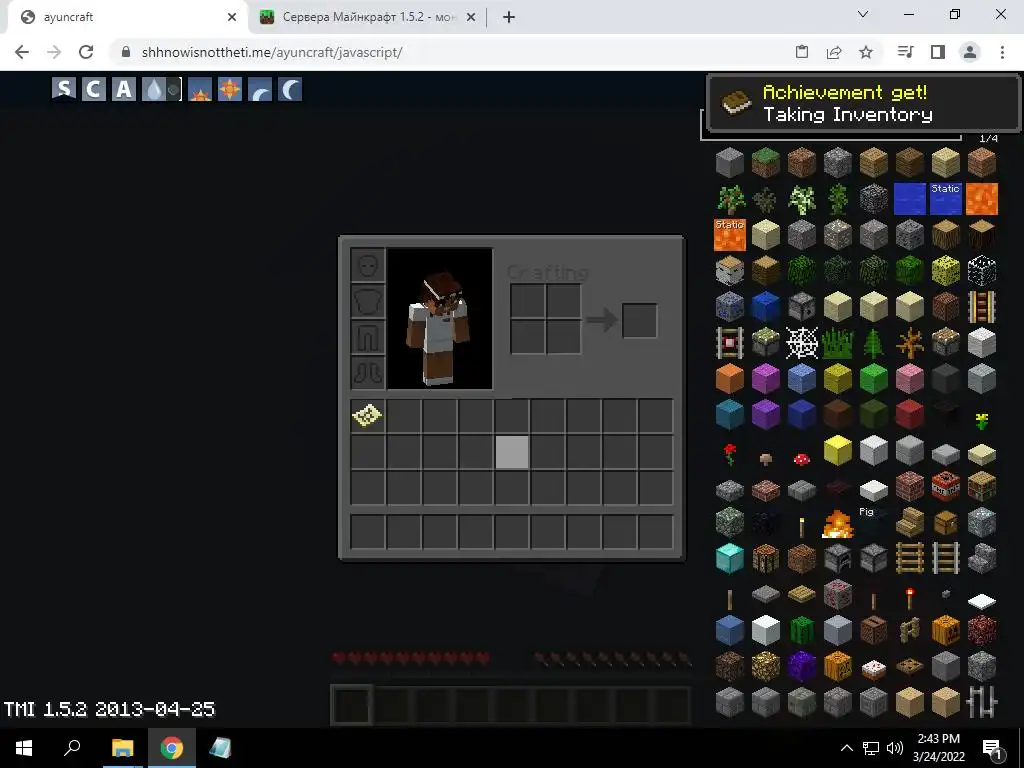Image resolution: width=1024 pixels, height=768 pixels.
Task: Switch to Survival mode with S button
Action: [x=63, y=89]
